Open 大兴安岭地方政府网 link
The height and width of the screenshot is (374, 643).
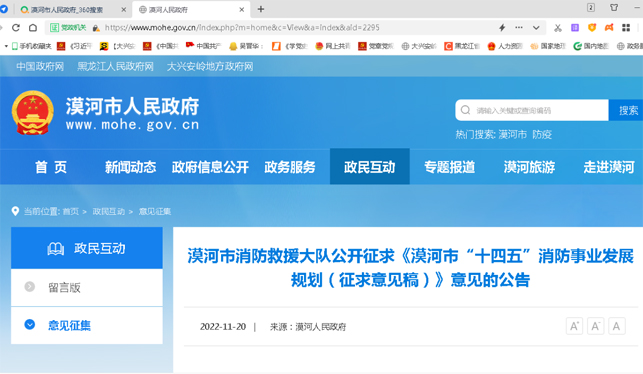210,66
